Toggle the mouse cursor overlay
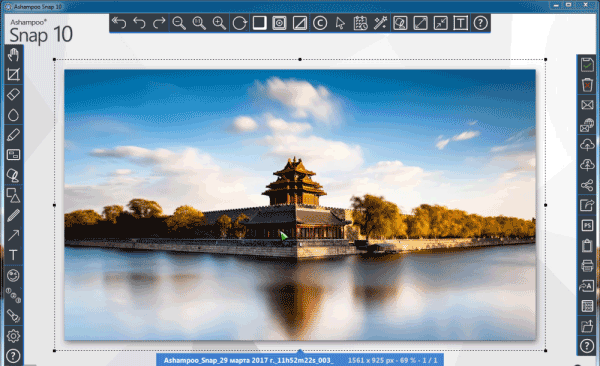Image resolution: width=600 pixels, height=366 pixels. (340, 23)
